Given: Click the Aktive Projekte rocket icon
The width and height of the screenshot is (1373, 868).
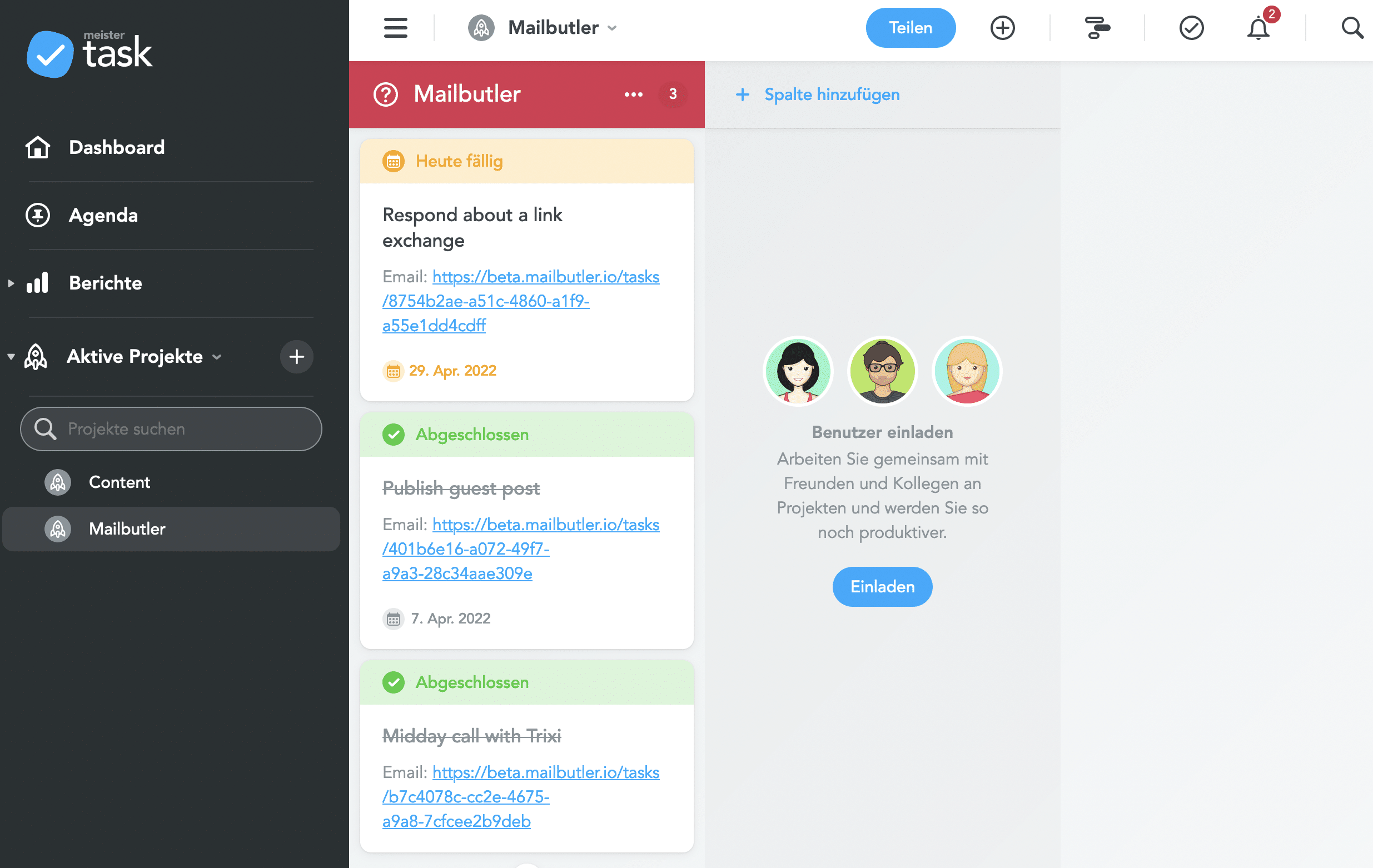Looking at the screenshot, I should pos(36,357).
